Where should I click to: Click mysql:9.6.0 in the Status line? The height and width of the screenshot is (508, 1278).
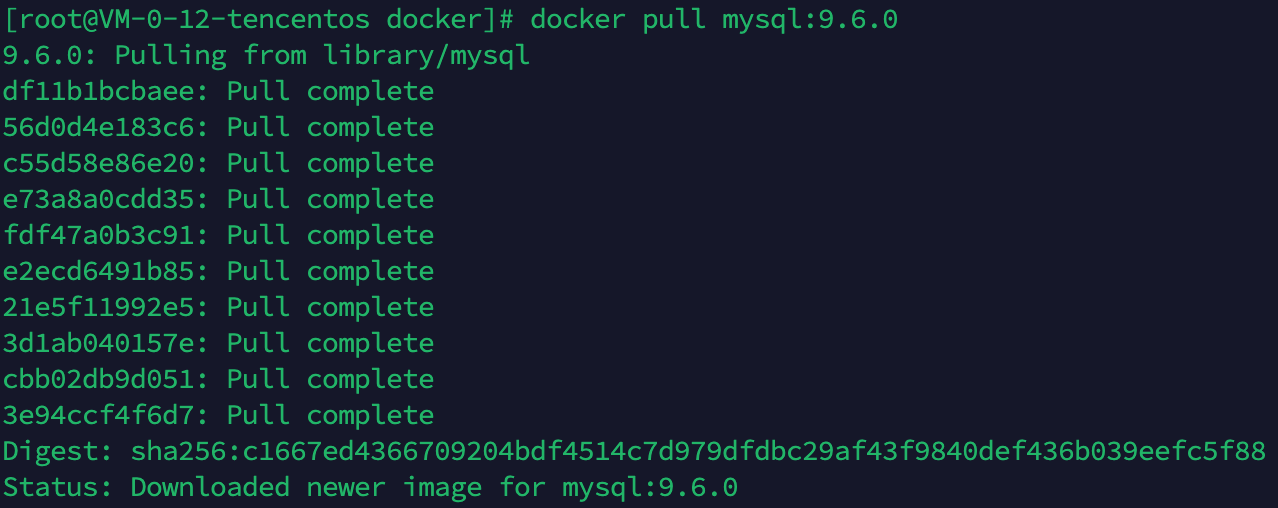(650, 487)
